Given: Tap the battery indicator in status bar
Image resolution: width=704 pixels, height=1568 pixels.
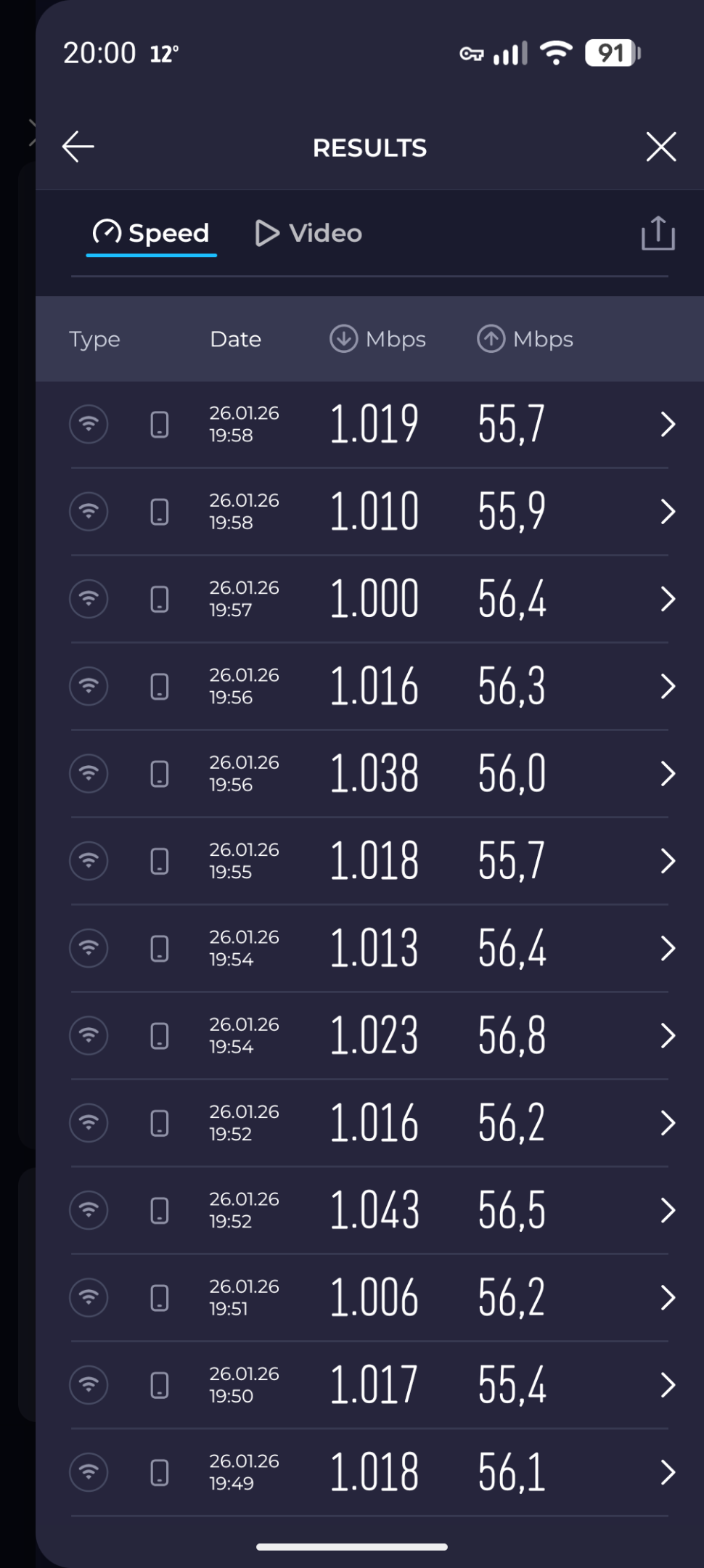Looking at the screenshot, I should (x=613, y=53).
